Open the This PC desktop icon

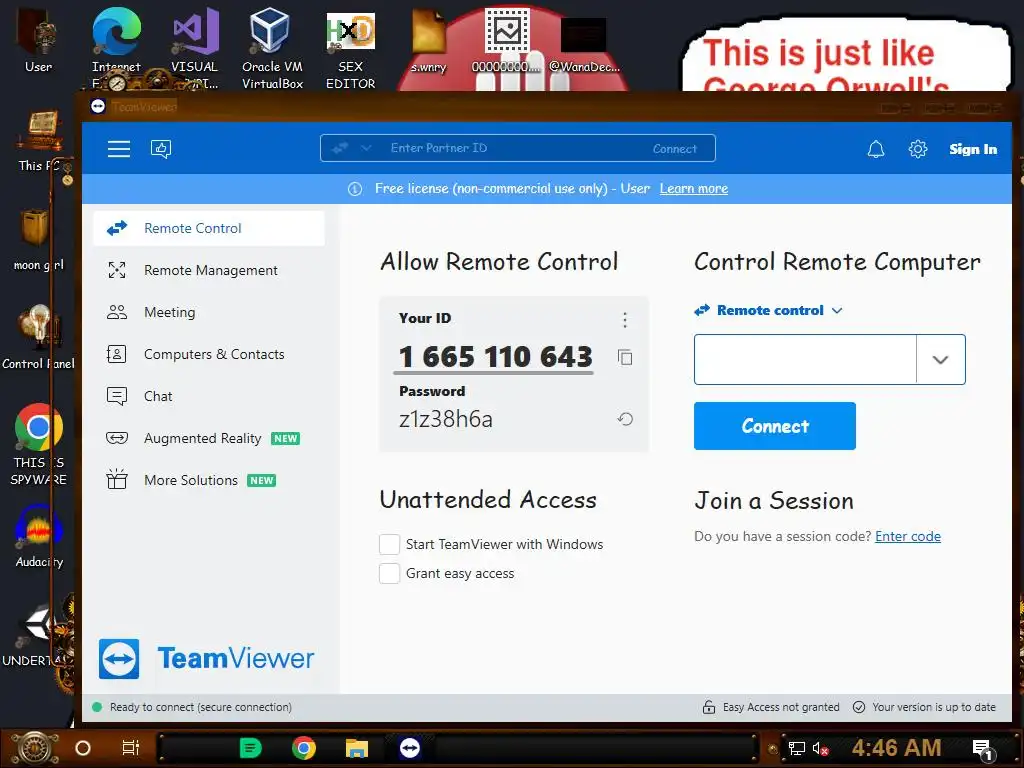(39, 140)
